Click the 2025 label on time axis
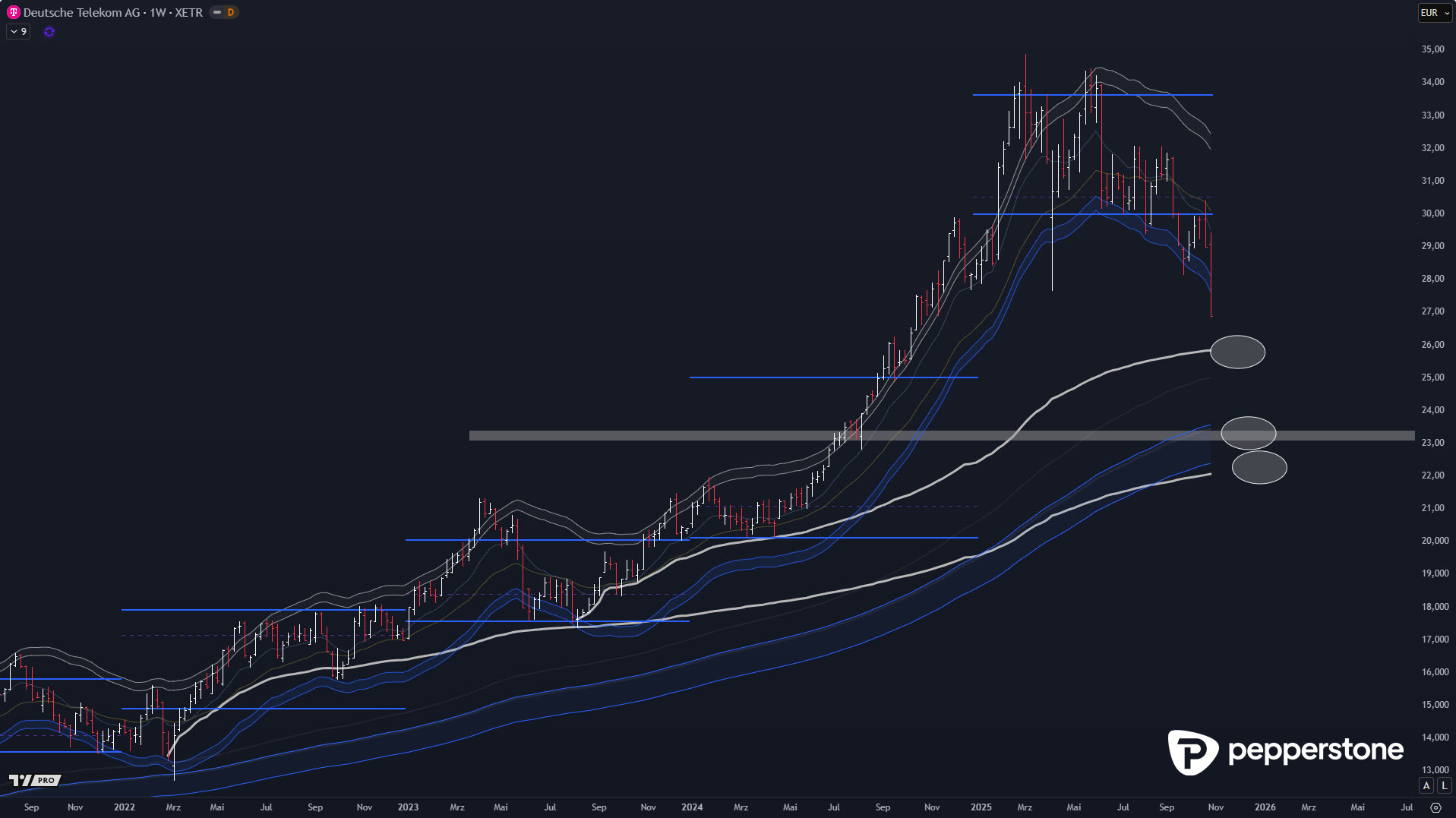1456x818 pixels. click(981, 807)
